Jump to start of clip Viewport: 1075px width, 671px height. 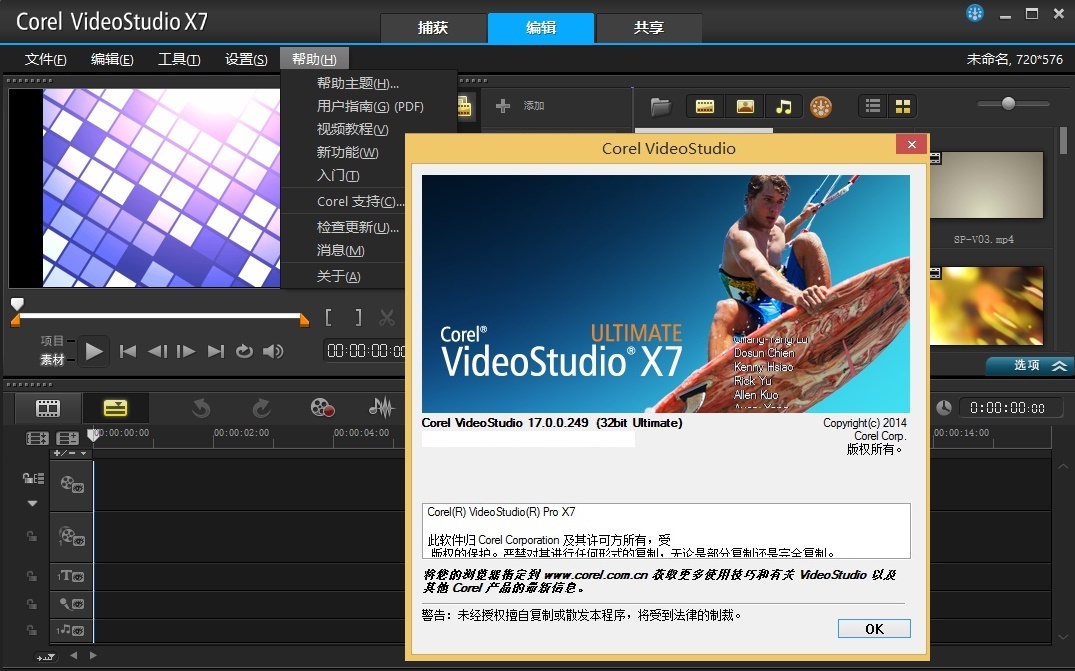(128, 352)
